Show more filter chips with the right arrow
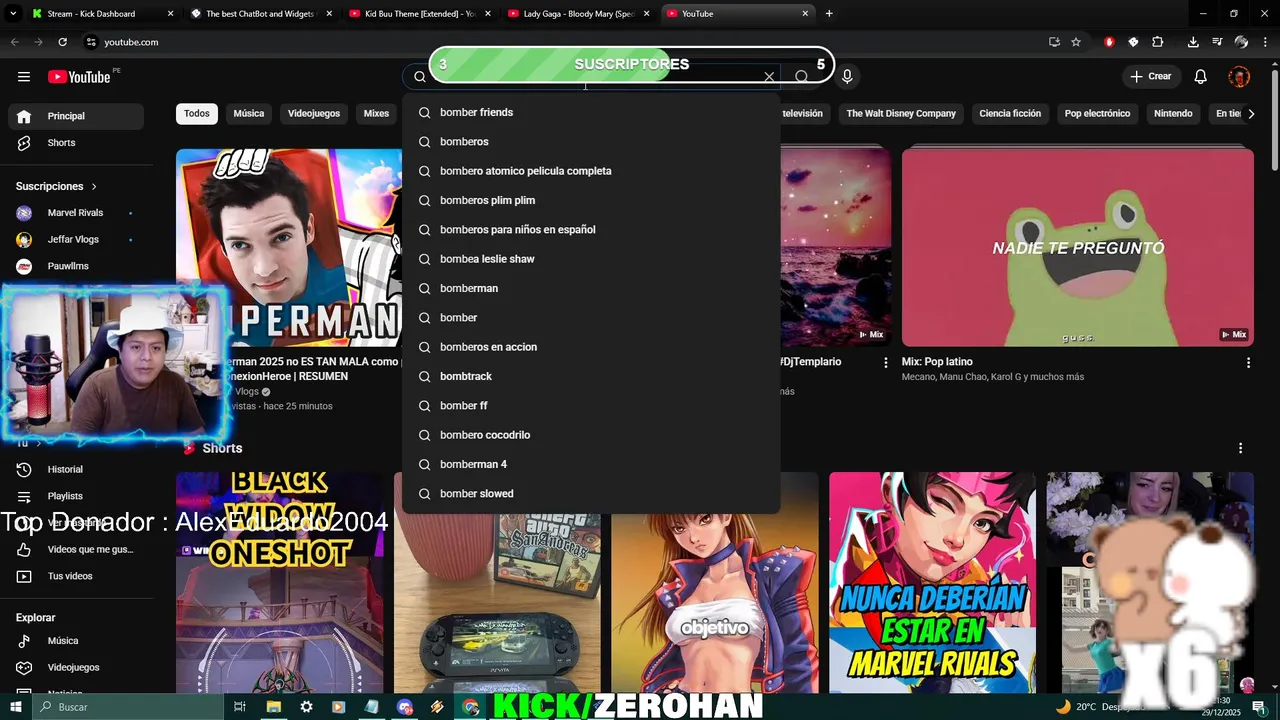Screen dimensions: 1280x720 1251,114
